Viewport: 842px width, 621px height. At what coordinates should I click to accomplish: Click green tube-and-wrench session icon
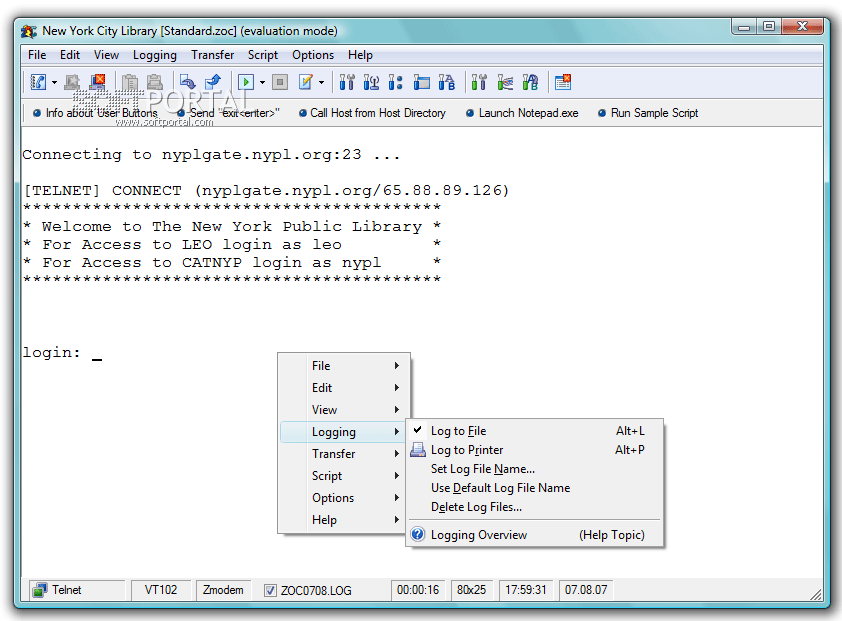pyautogui.click(x=479, y=82)
